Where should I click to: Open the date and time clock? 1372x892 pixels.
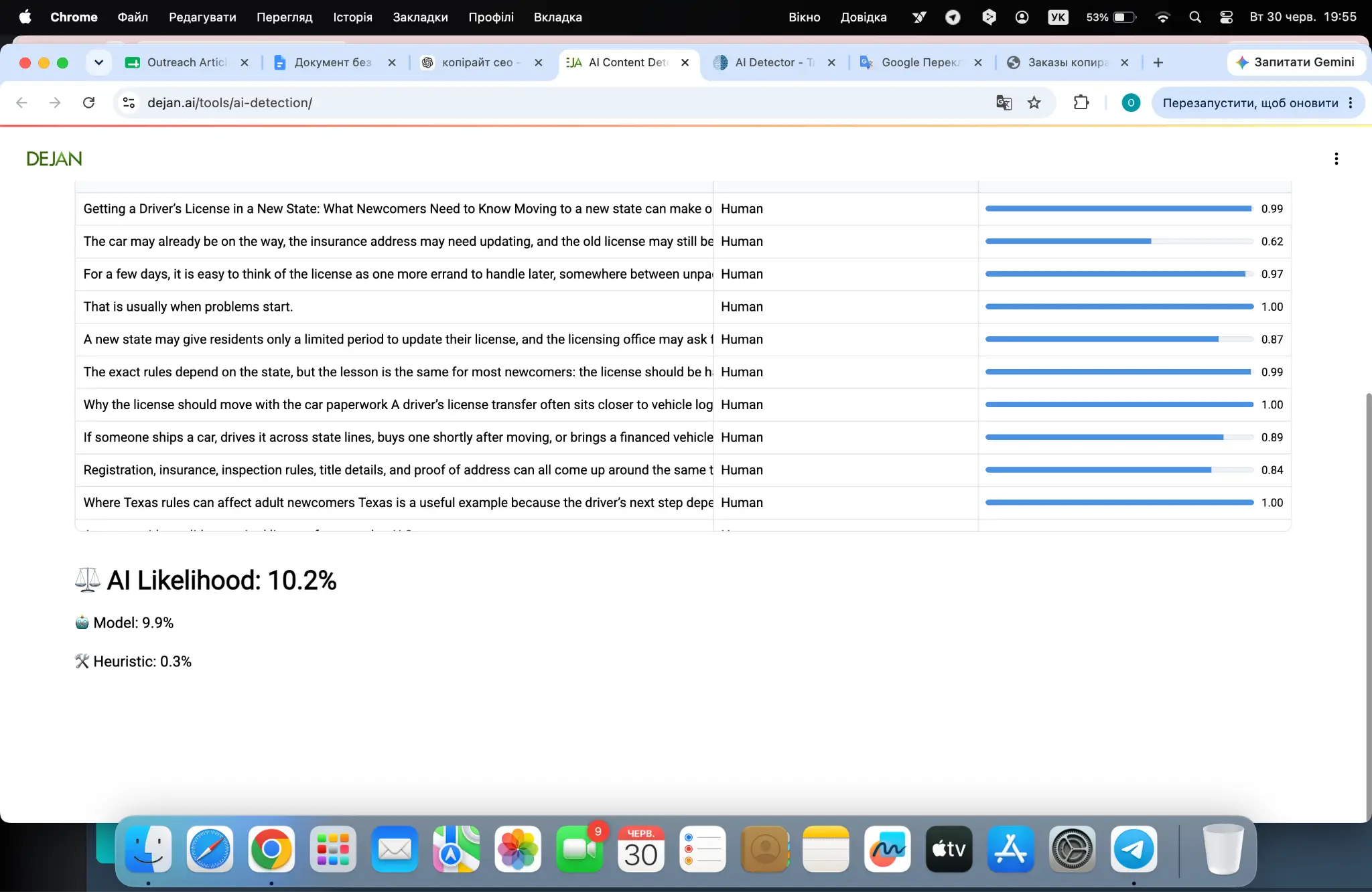pos(1302,17)
